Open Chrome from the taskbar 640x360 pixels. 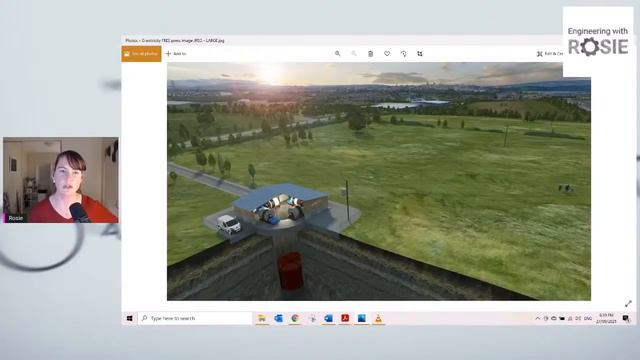[295, 318]
